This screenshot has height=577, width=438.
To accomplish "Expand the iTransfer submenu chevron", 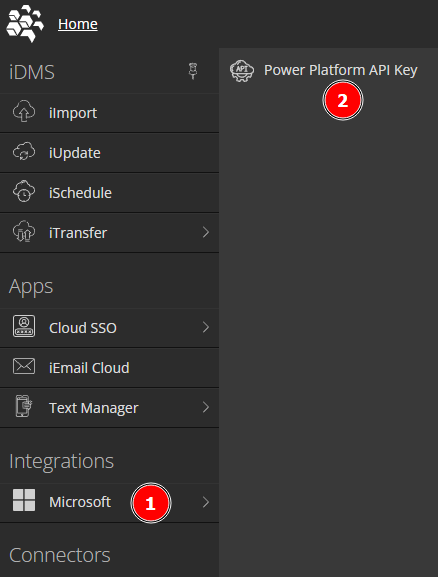I will pos(206,232).
